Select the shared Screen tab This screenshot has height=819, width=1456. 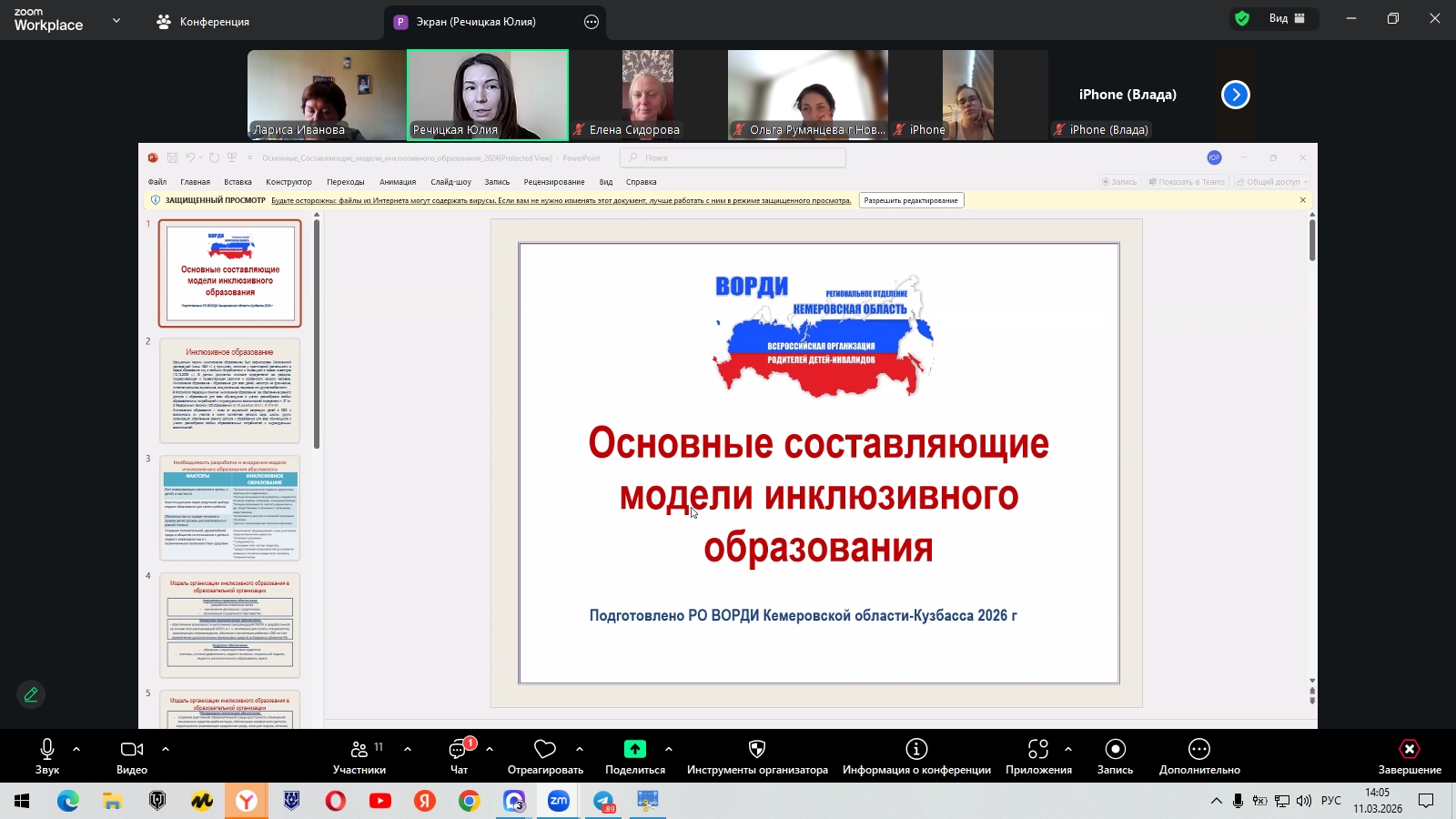pyautogui.click(x=475, y=22)
